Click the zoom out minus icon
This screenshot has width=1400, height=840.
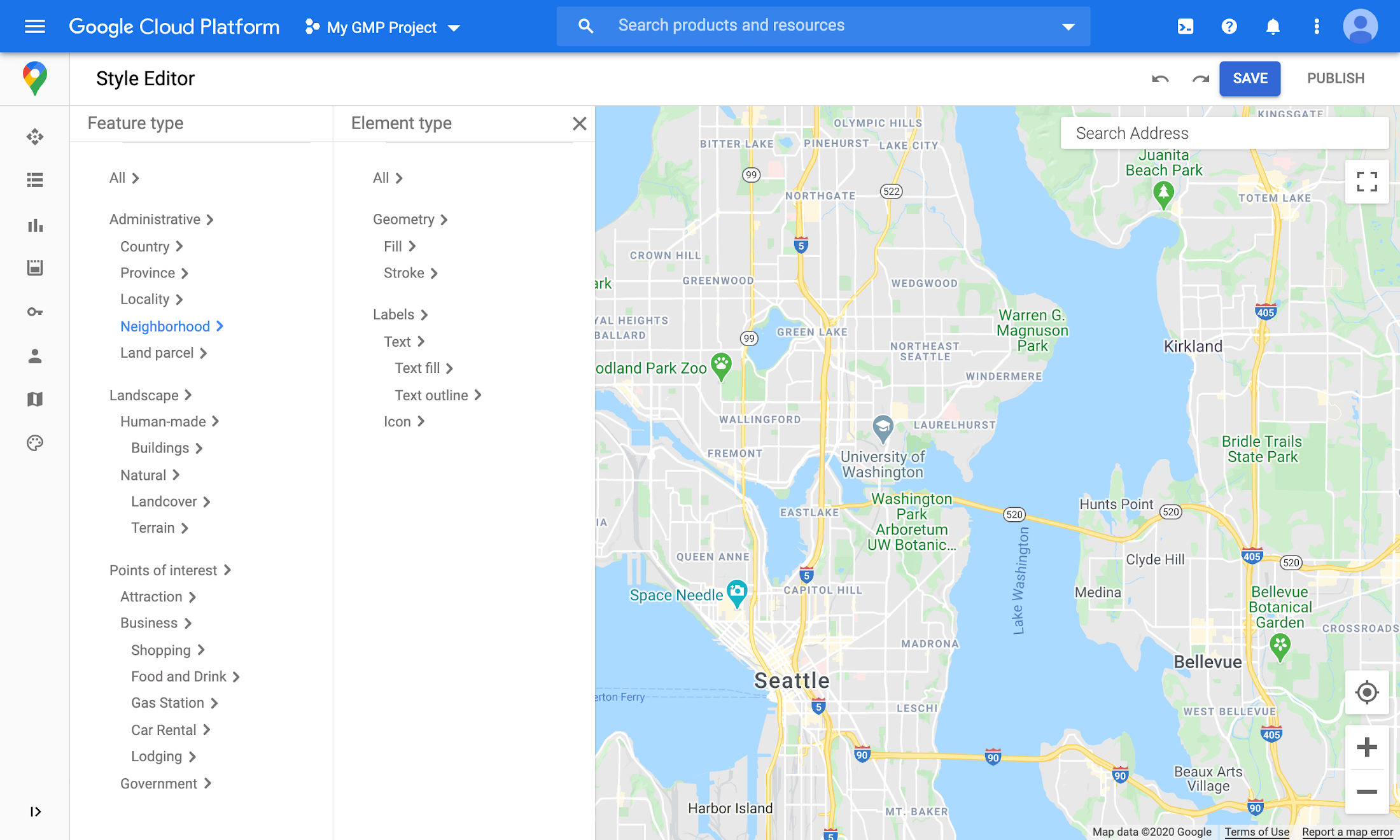coord(1365,791)
